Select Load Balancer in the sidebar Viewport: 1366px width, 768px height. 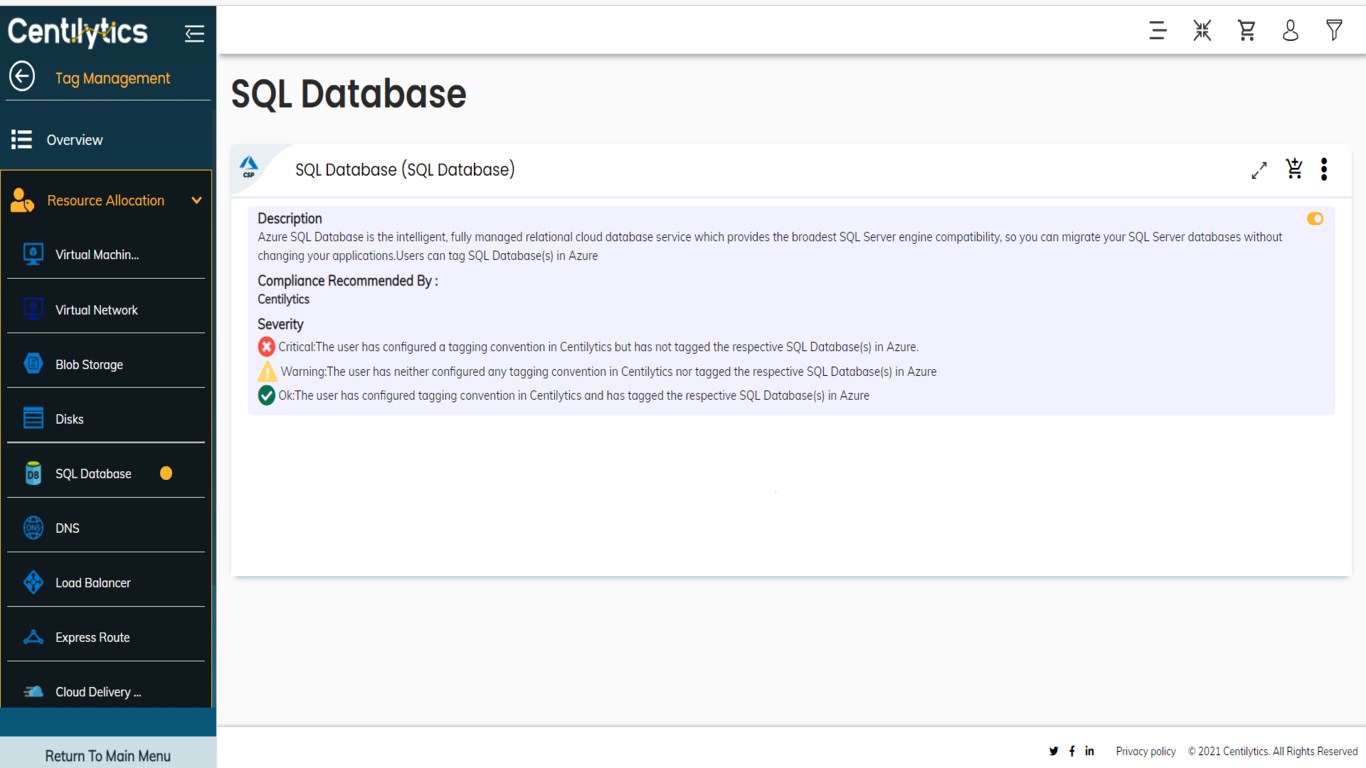93,583
